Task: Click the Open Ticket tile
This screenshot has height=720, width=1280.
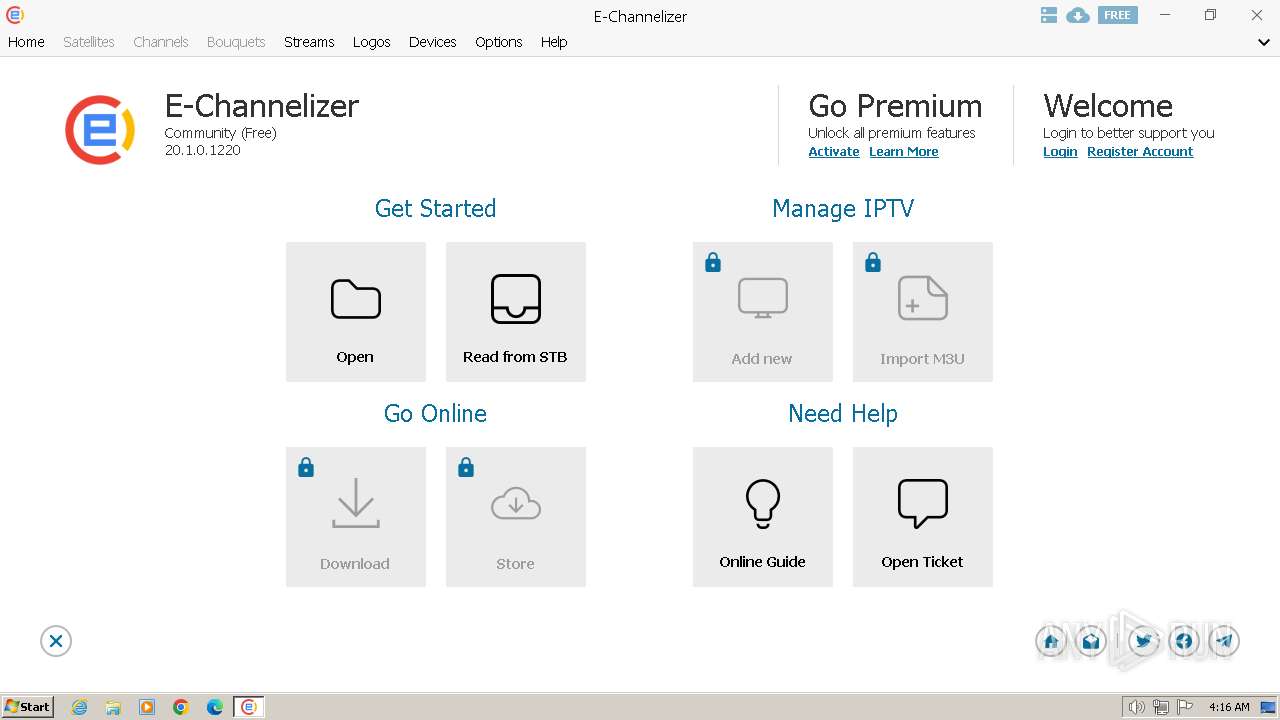Action: pos(923,517)
